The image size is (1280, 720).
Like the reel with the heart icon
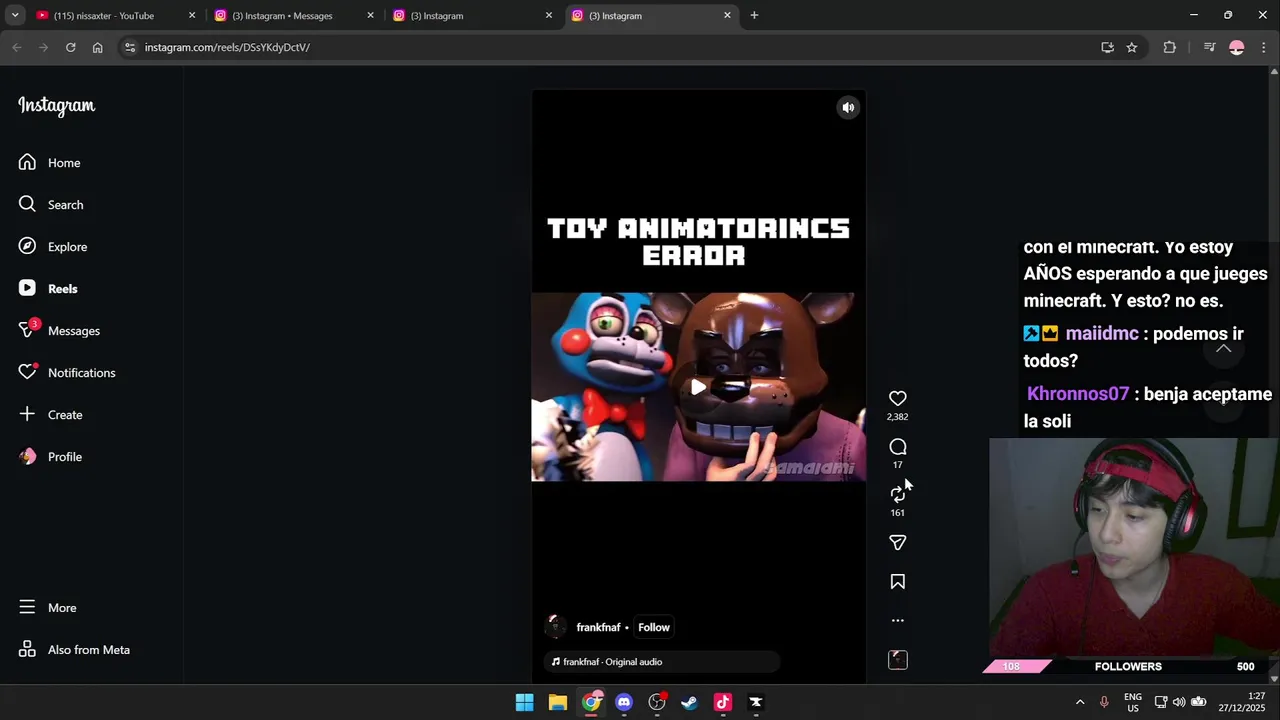coord(898,398)
